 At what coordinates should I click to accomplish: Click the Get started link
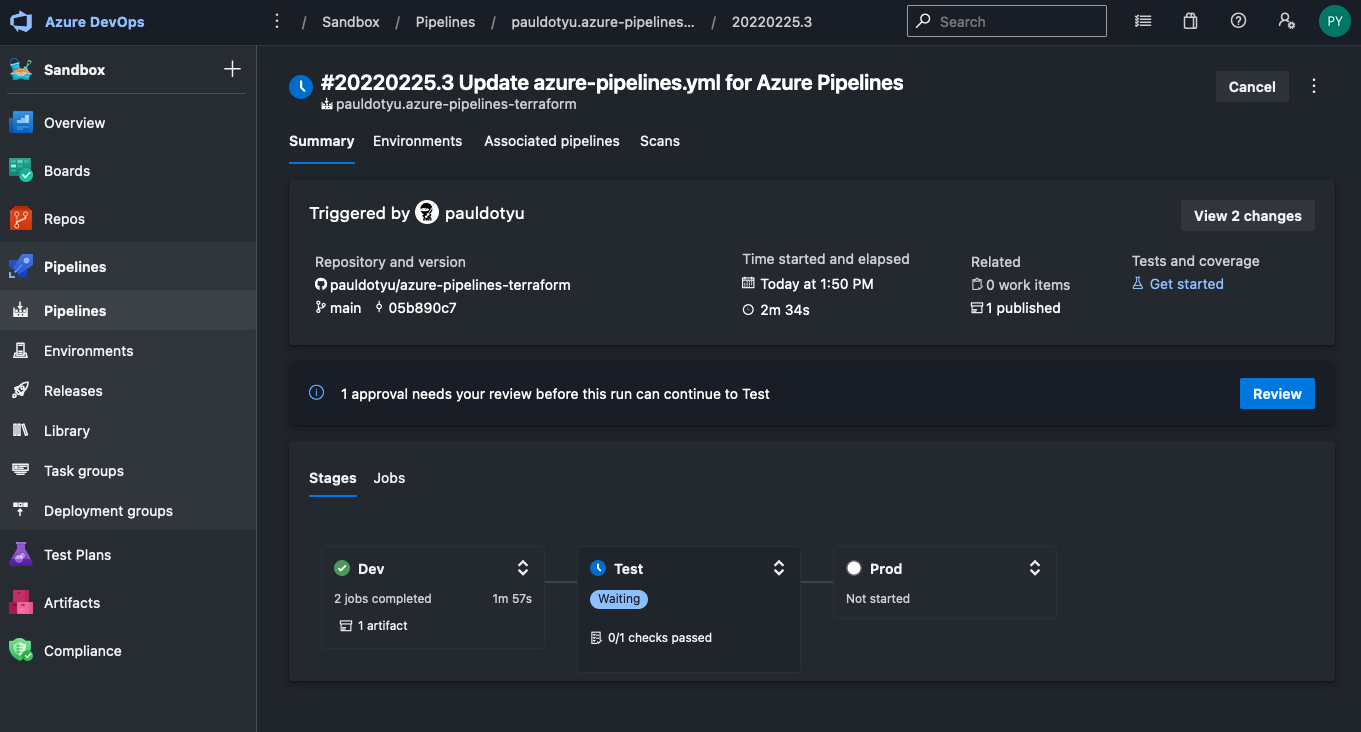[x=1186, y=284]
